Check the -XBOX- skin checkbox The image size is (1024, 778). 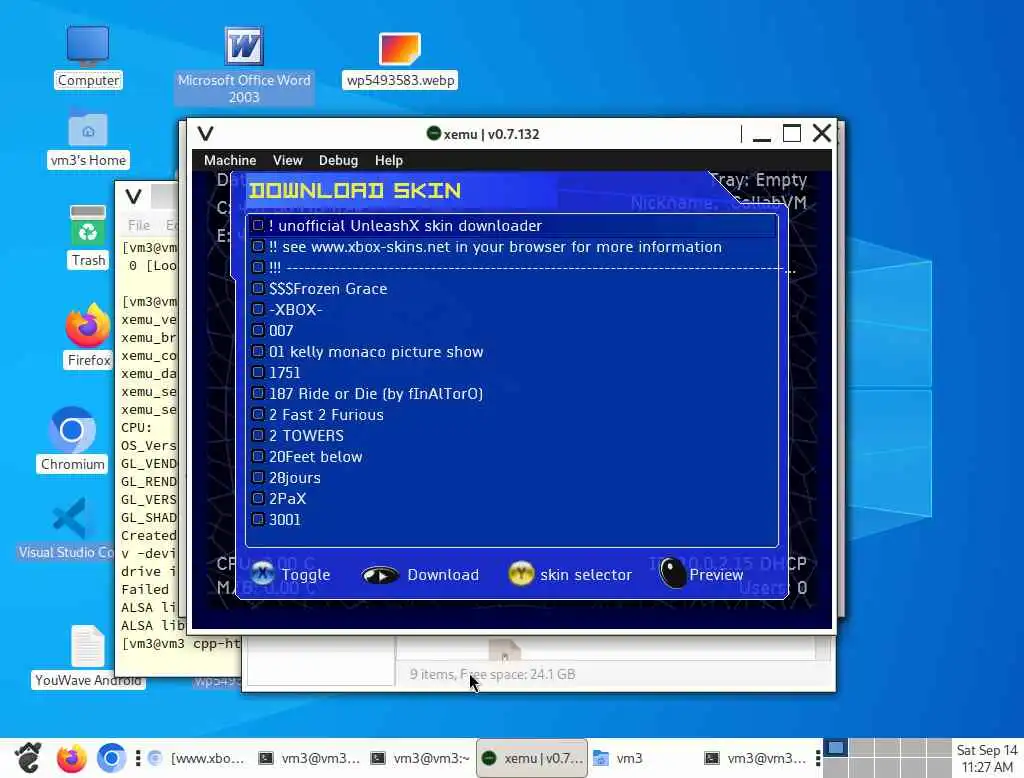pos(259,309)
